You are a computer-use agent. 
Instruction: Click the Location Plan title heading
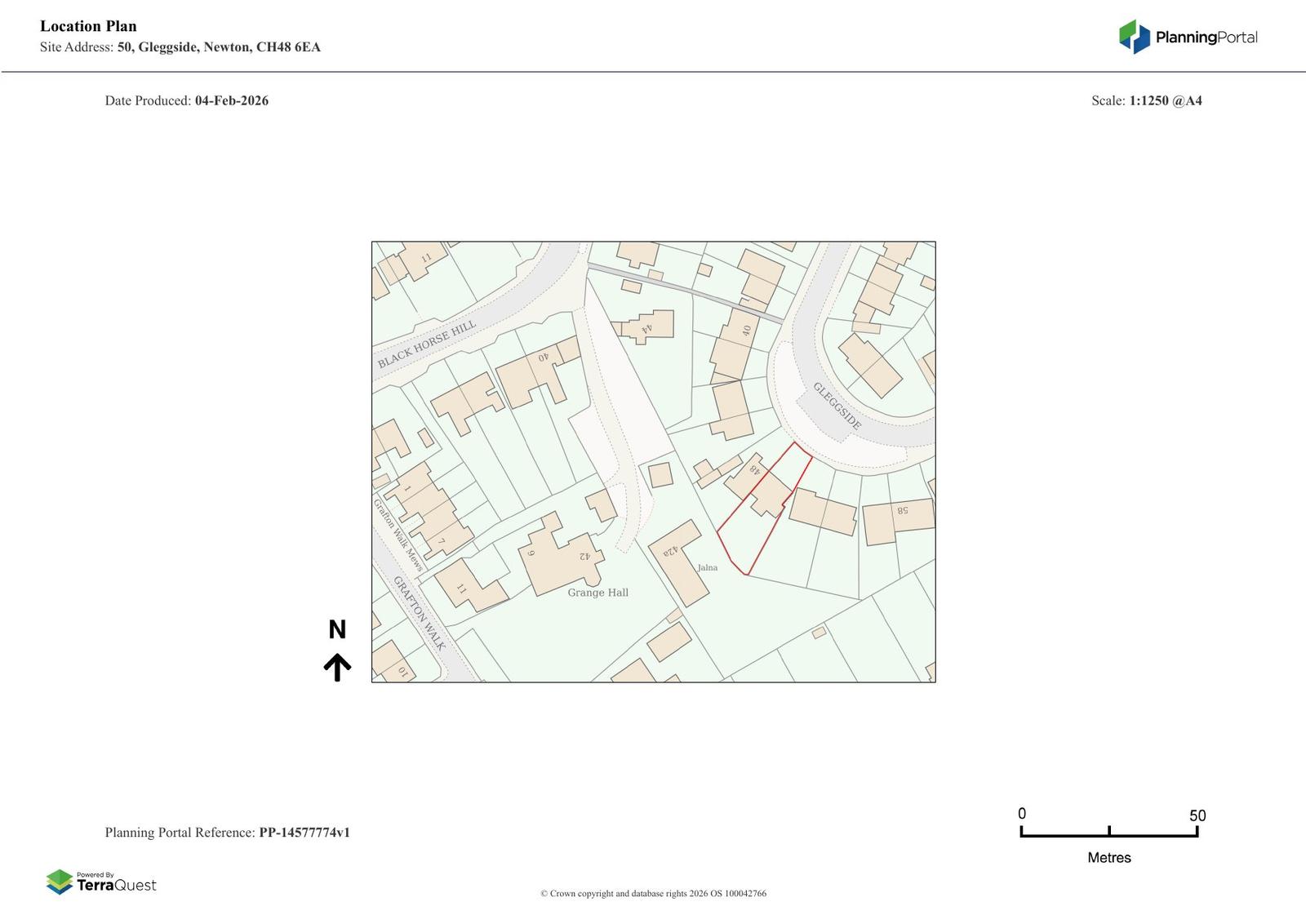point(88,26)
